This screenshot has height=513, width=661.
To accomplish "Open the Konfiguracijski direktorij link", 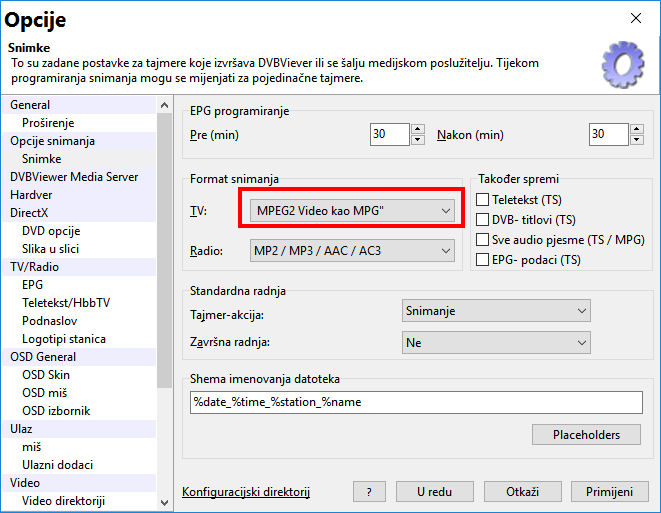I will [x=246, y=492].
